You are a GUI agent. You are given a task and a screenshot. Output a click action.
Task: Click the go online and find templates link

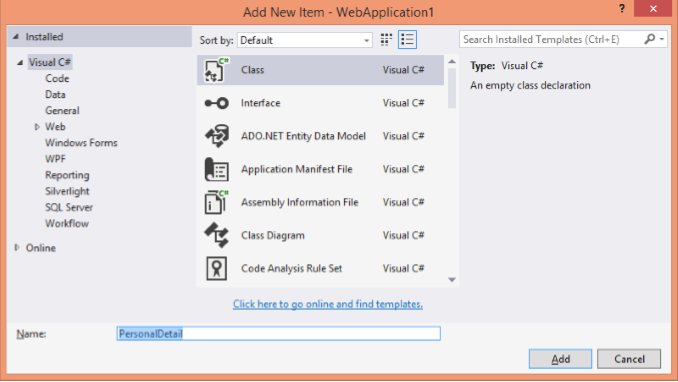(x=328, y=304)
